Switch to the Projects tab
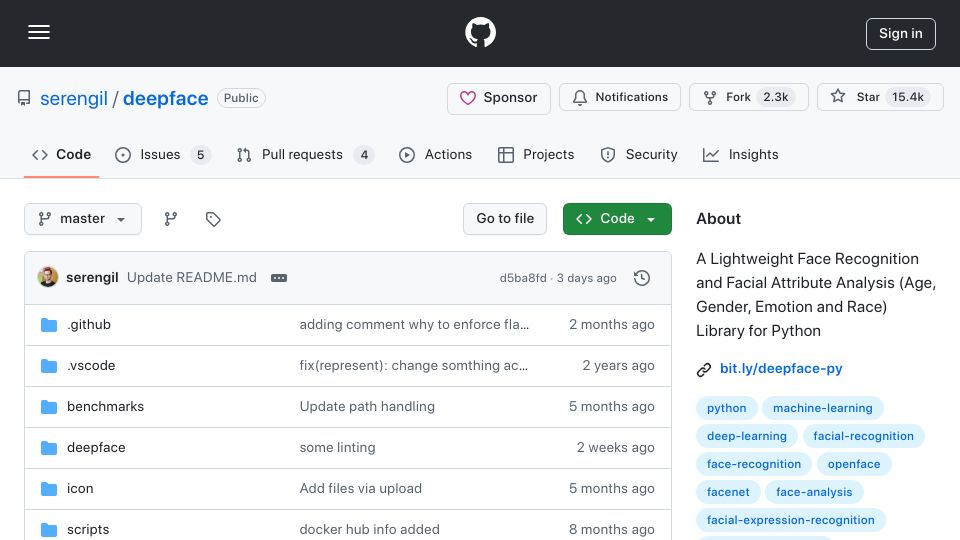The image size is (960, 540). coord(536,154)
